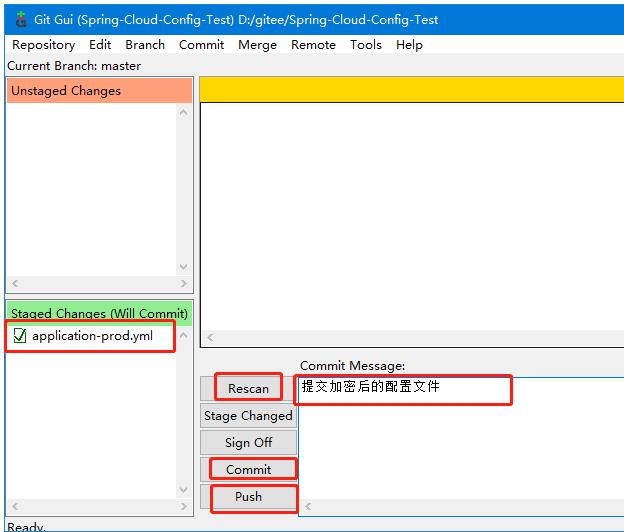
Task: Click the Current Branch: master label
Action: (74, 66)
